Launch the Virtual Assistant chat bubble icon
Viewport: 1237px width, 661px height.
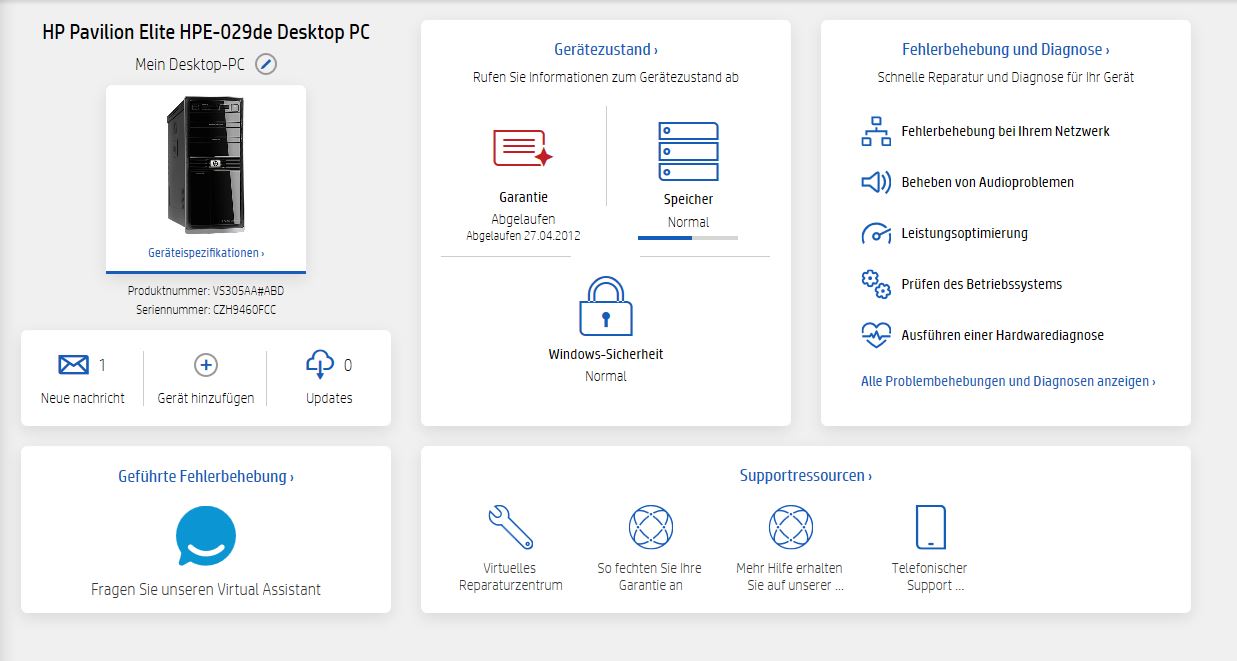[206, 537]
